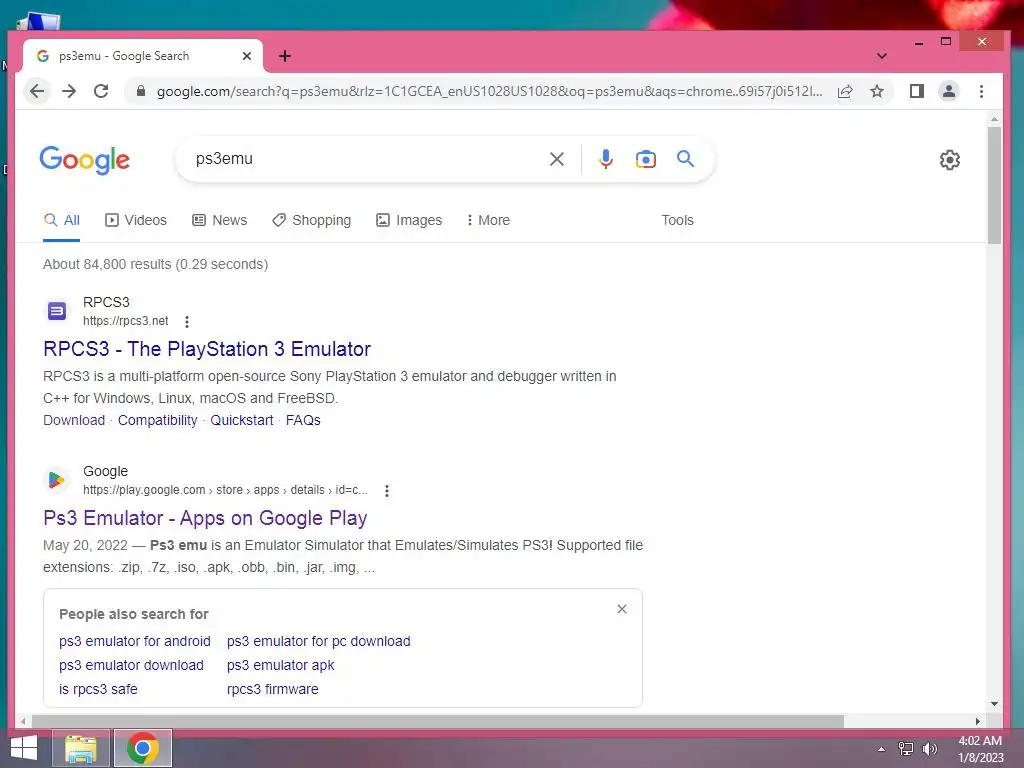Open the taskbar clock and date

(x=980, y=749)
